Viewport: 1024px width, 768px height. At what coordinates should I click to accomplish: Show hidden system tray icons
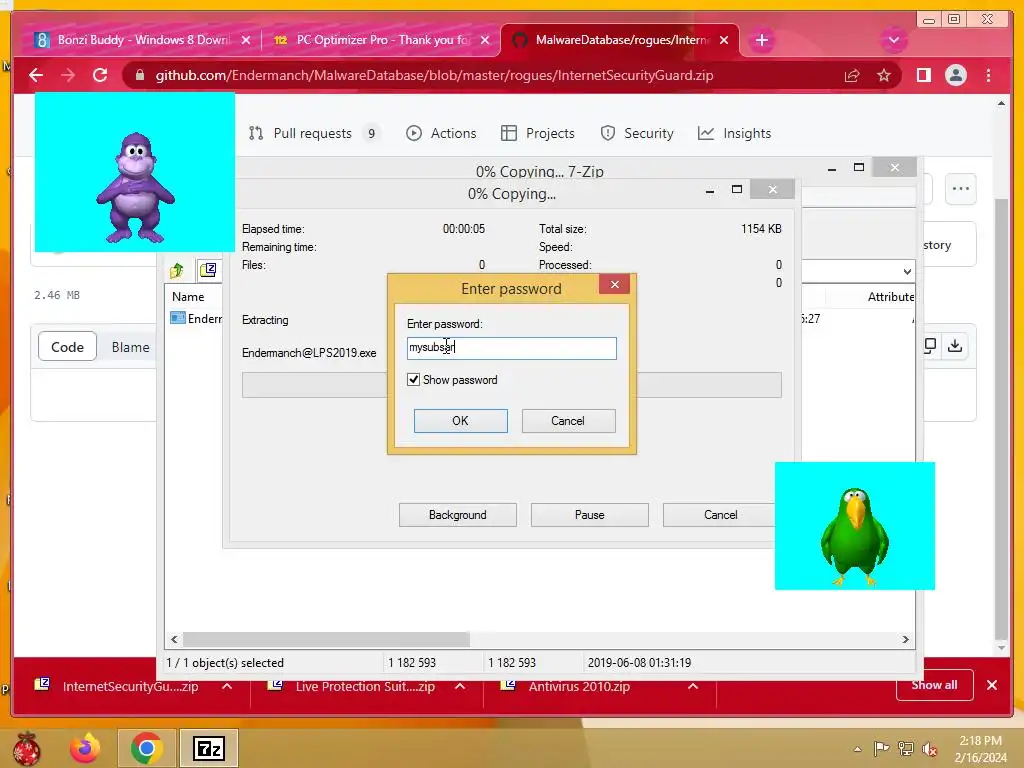tap(857, 749)
